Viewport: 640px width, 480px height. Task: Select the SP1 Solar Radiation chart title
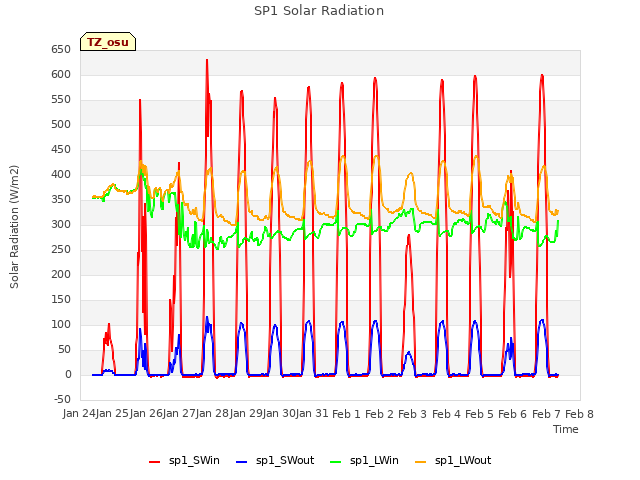pyautogui.click(x=319, y=11)
